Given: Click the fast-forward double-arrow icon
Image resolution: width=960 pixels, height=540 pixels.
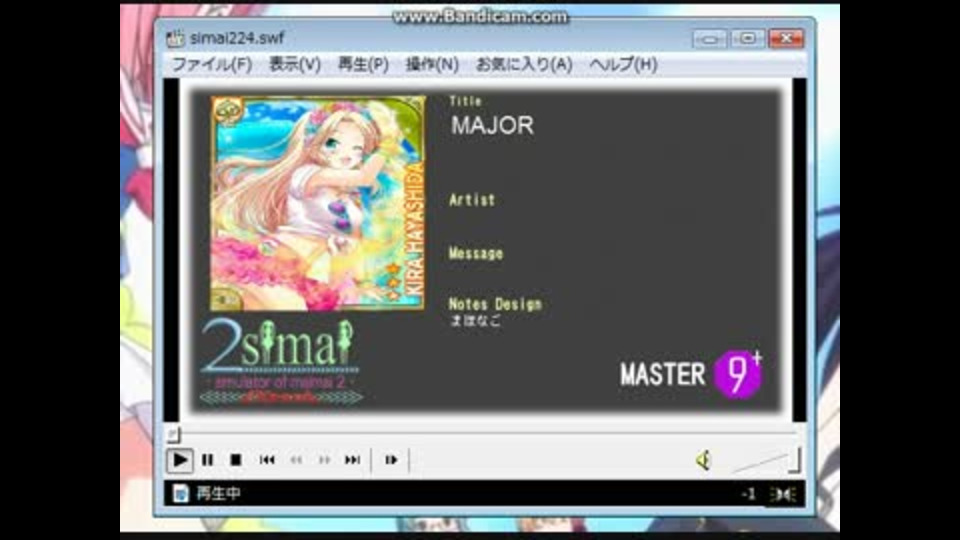Looking at the screenshot, I should click(324, 460).
